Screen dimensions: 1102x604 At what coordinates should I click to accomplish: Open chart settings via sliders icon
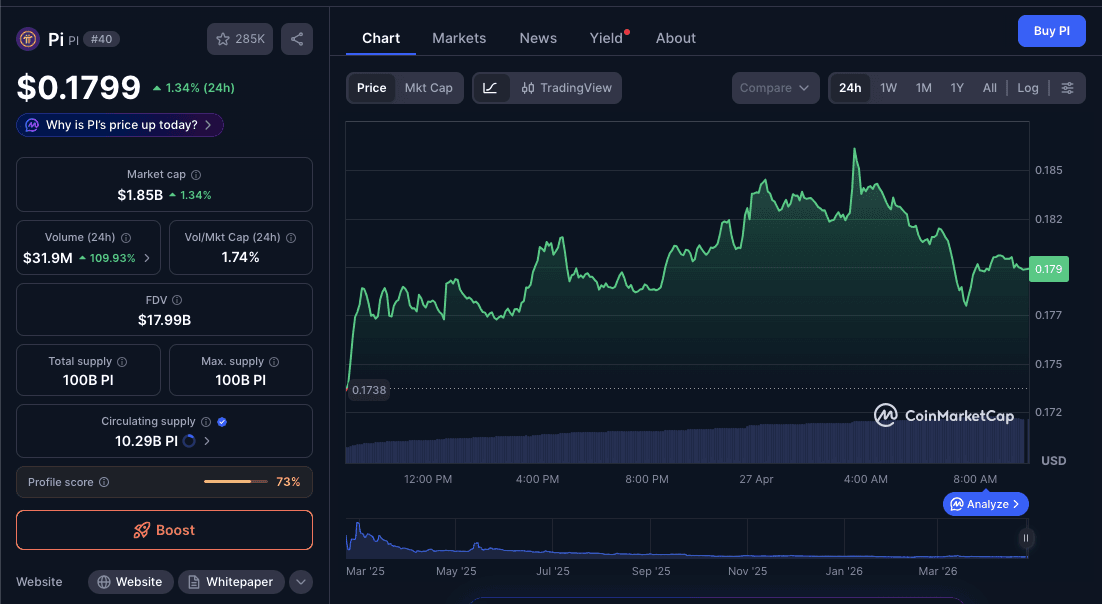coord(1068,88)
